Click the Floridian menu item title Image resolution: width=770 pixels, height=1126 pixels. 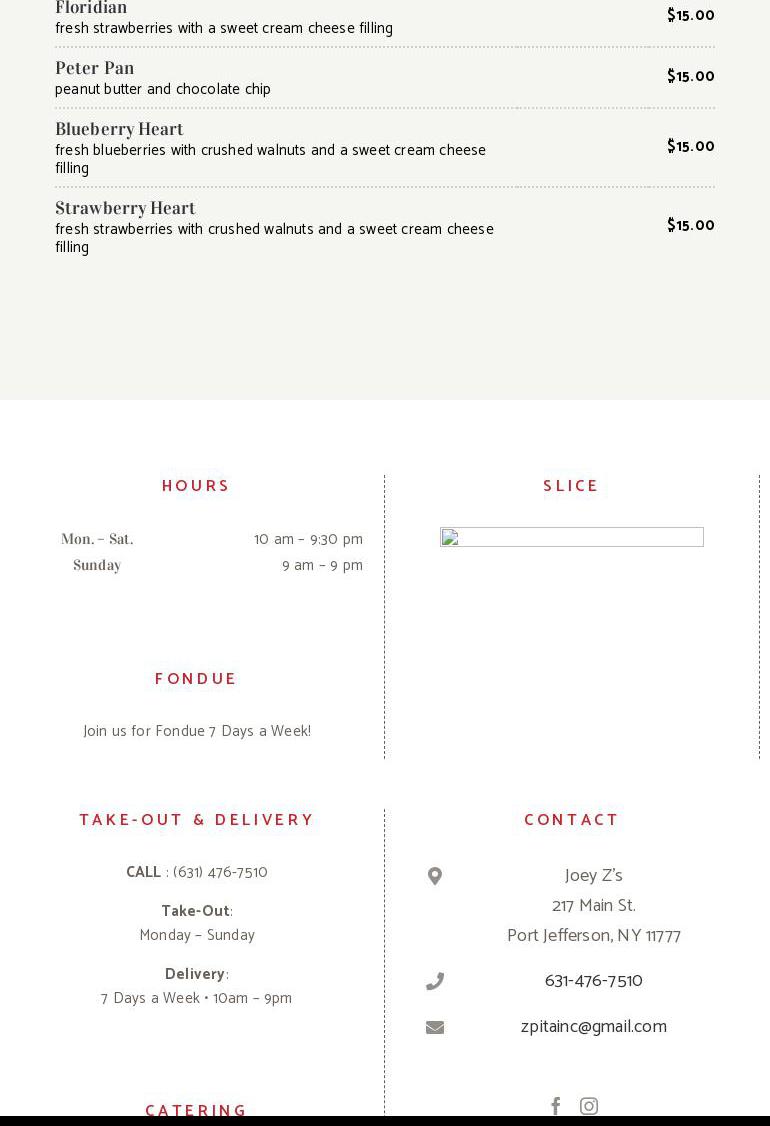[91, 9]
